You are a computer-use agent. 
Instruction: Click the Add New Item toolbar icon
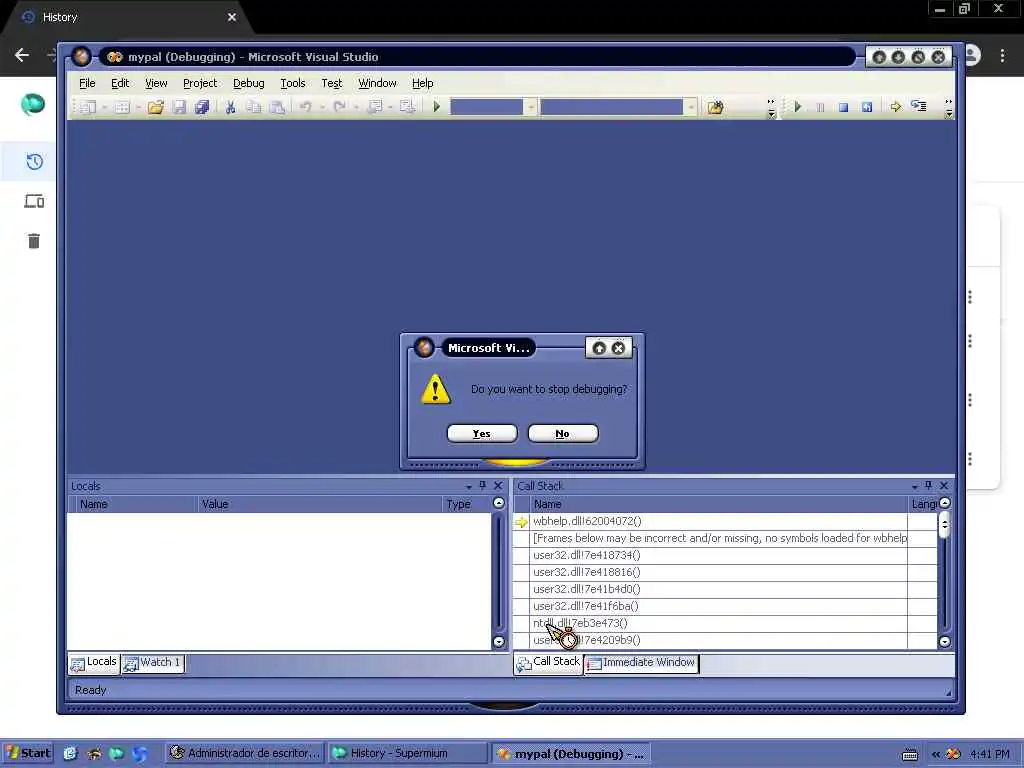click(122, 107)
